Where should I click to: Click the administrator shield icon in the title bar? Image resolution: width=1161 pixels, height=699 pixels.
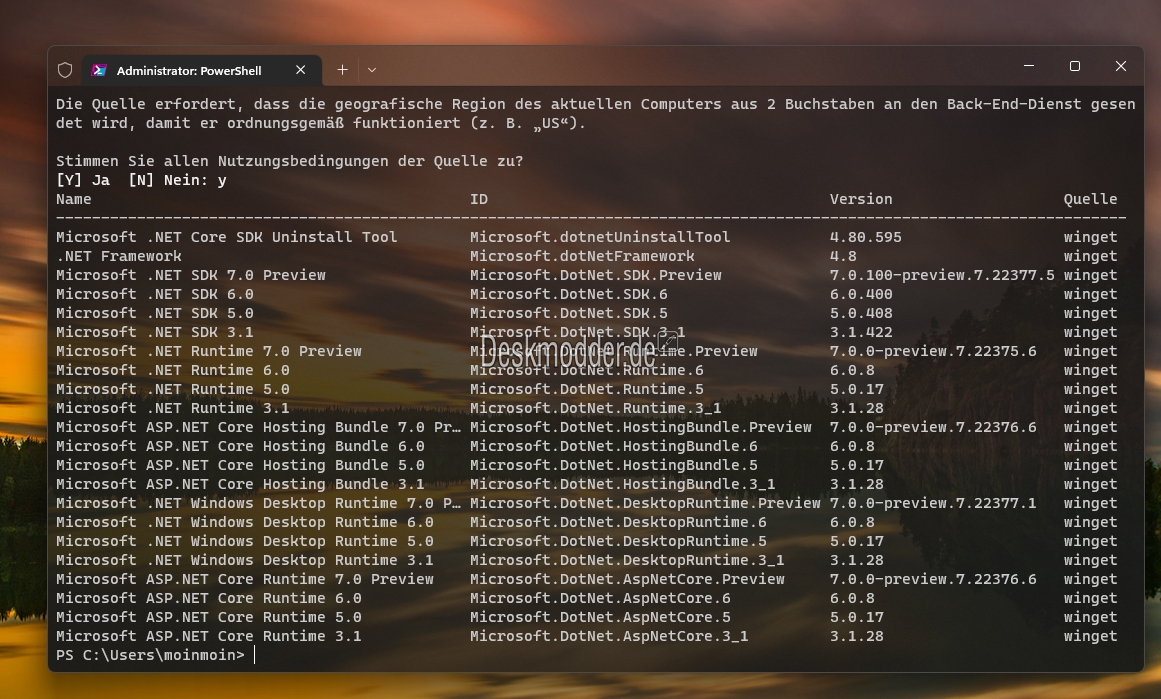click(x=65, y=70)
